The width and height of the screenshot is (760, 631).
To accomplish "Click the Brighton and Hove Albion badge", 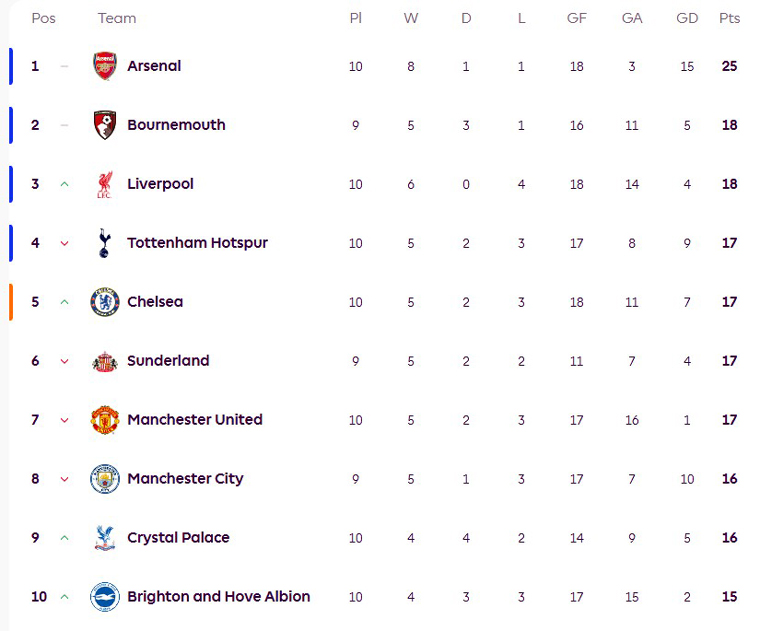I will pyautogui.click(x=105, y=597).
